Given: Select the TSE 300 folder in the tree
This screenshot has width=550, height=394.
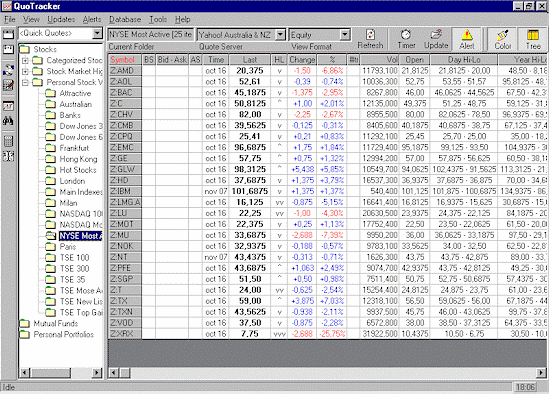Looking at the screenshot, I should tap(74, 269).
